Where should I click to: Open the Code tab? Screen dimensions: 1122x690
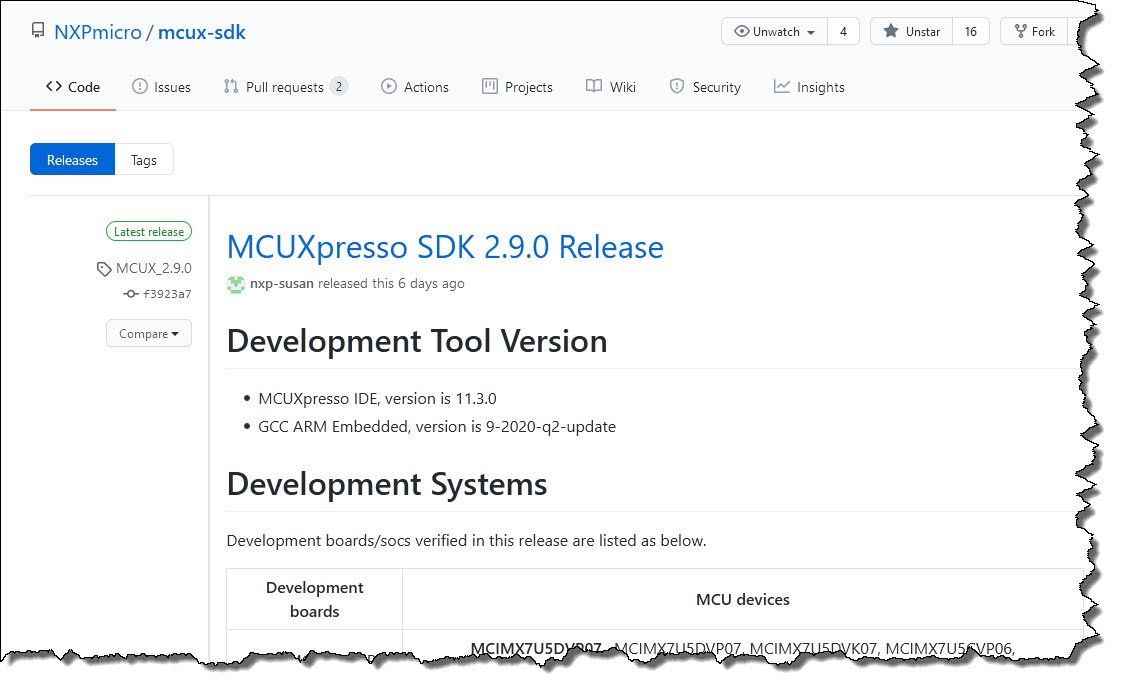click(x=72, y=87)
